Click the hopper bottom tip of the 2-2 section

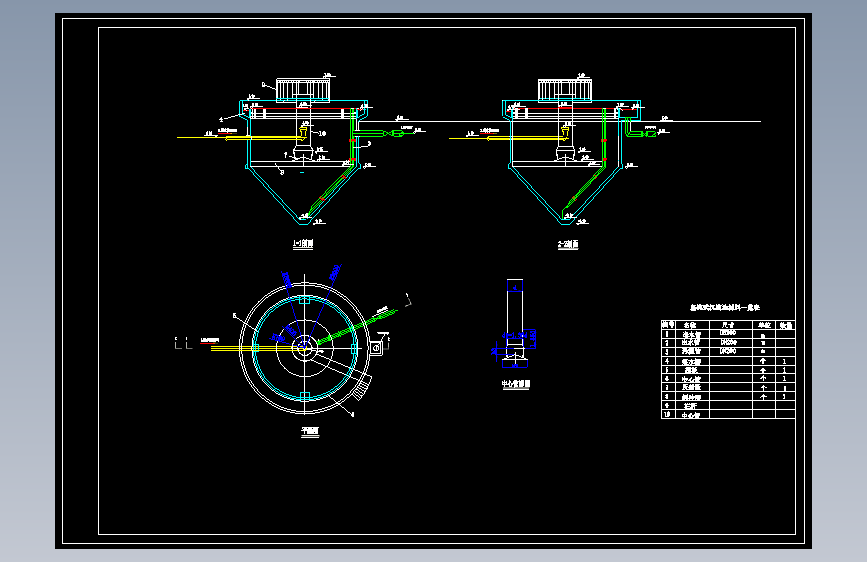pyautogui.click(x=565, y=221)
